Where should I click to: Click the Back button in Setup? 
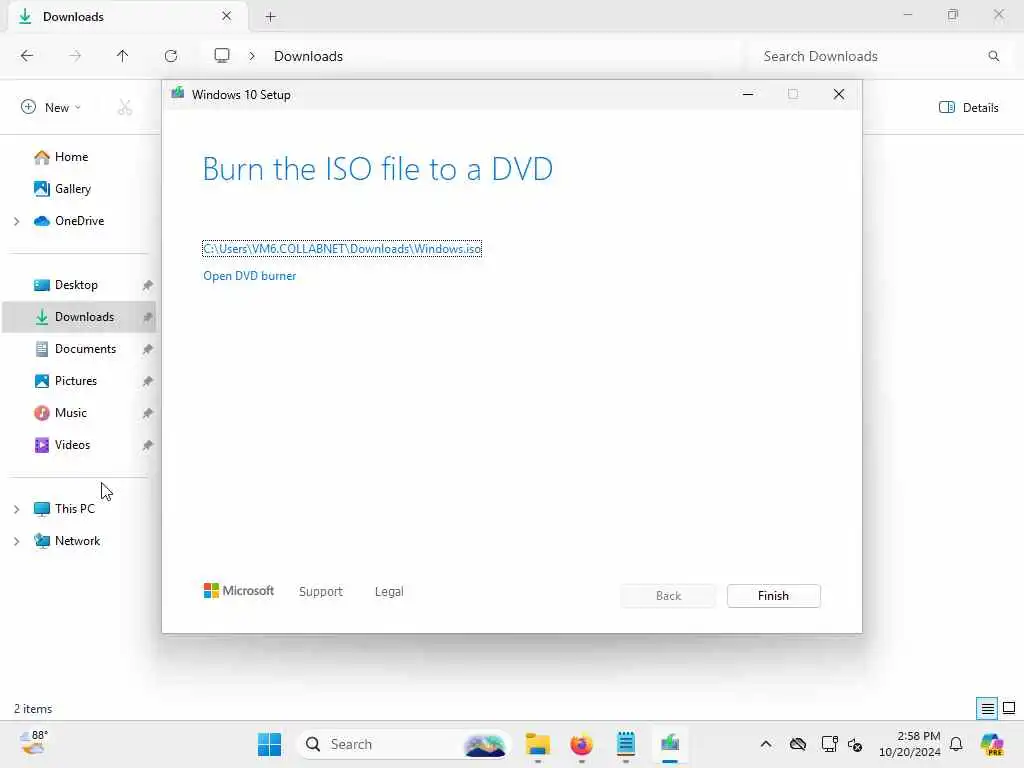(x=668, y=596)
